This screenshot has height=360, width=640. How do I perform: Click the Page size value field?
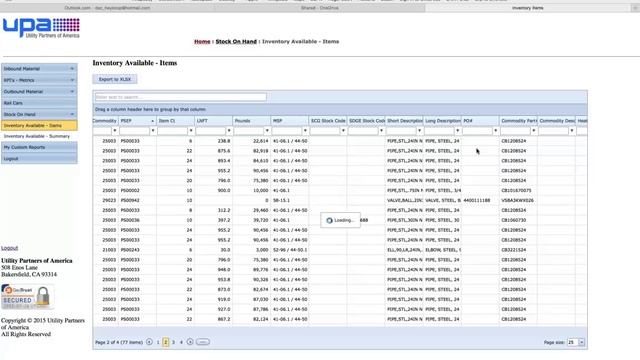(x=573, y=342)
